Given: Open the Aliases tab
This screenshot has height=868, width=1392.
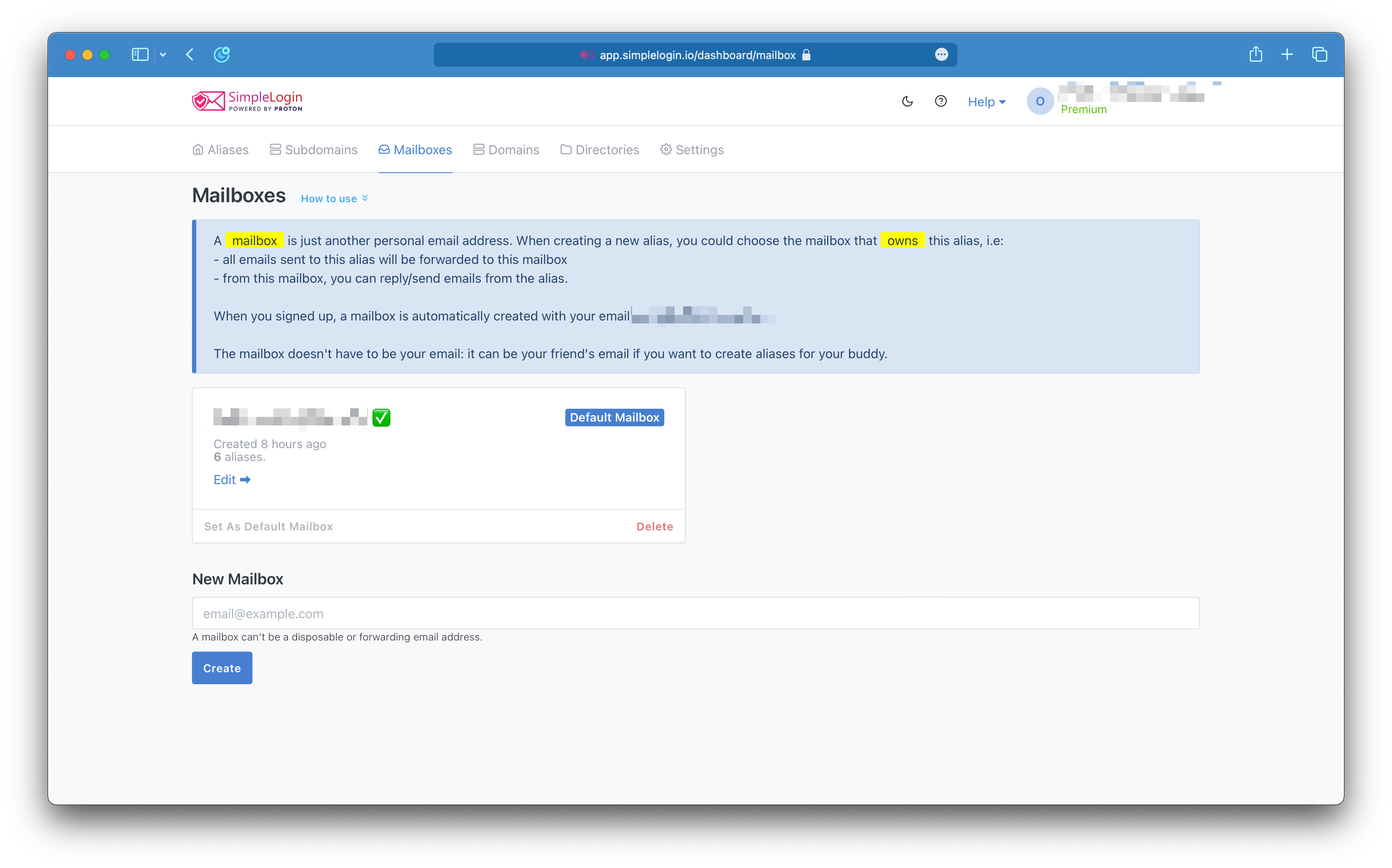Looking at the screenshot, I should (x=221, y=150).
